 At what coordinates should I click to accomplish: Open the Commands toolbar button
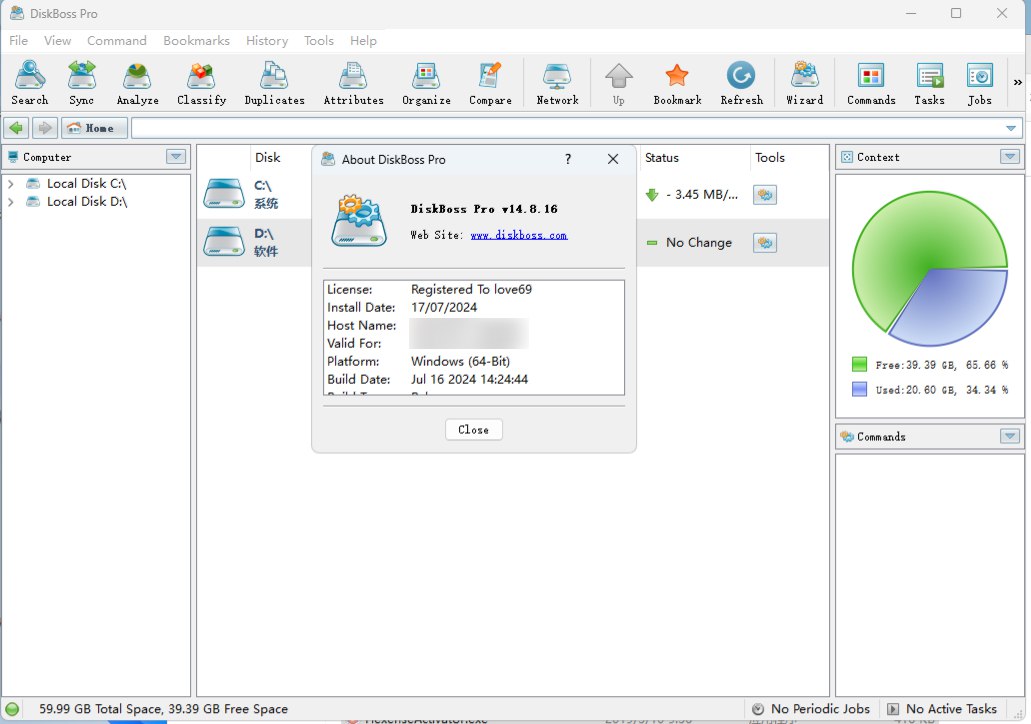coord(871,83)
